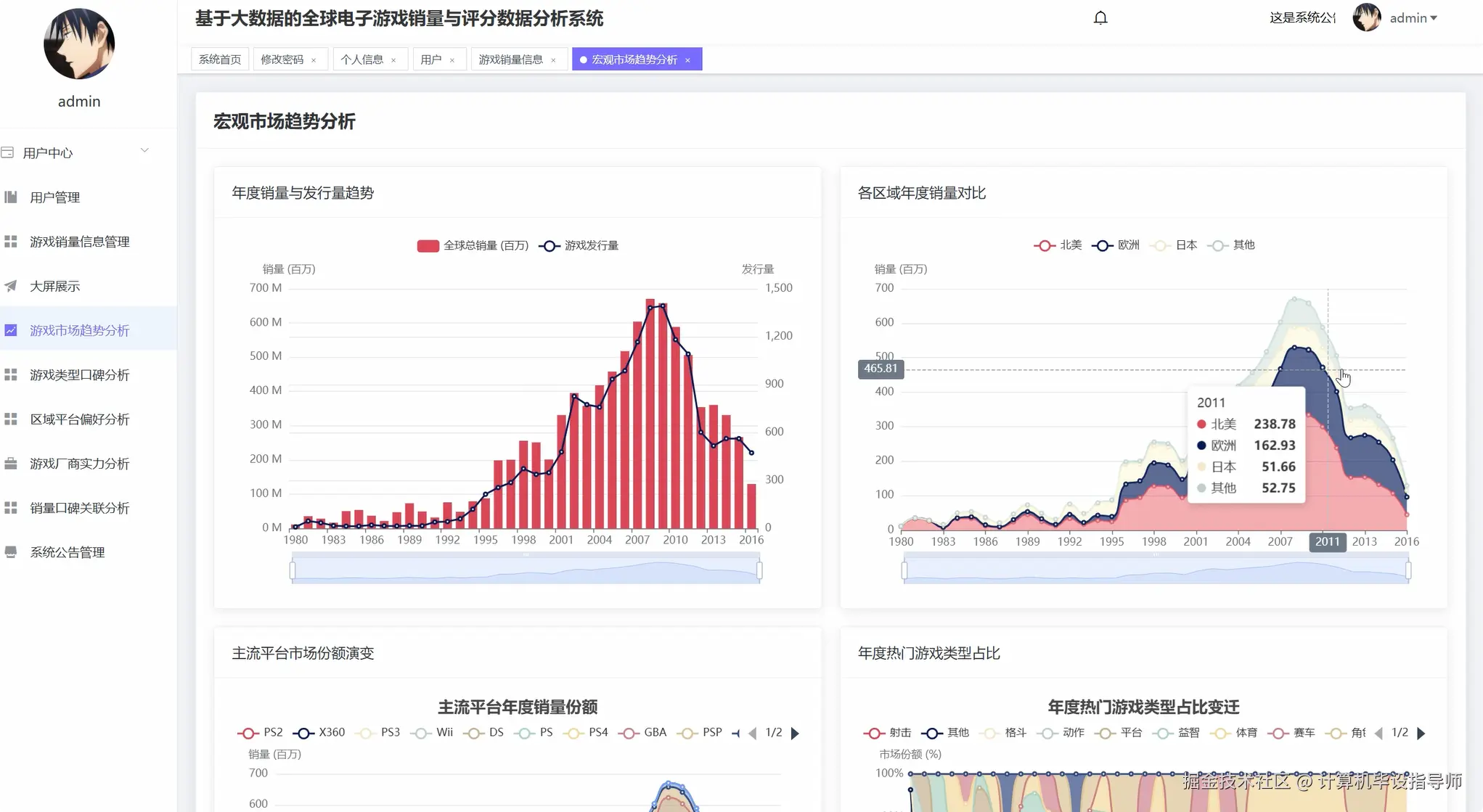Toggle PS2 in the platform legend
The image size is (1483, 812).
click(259, 733)
